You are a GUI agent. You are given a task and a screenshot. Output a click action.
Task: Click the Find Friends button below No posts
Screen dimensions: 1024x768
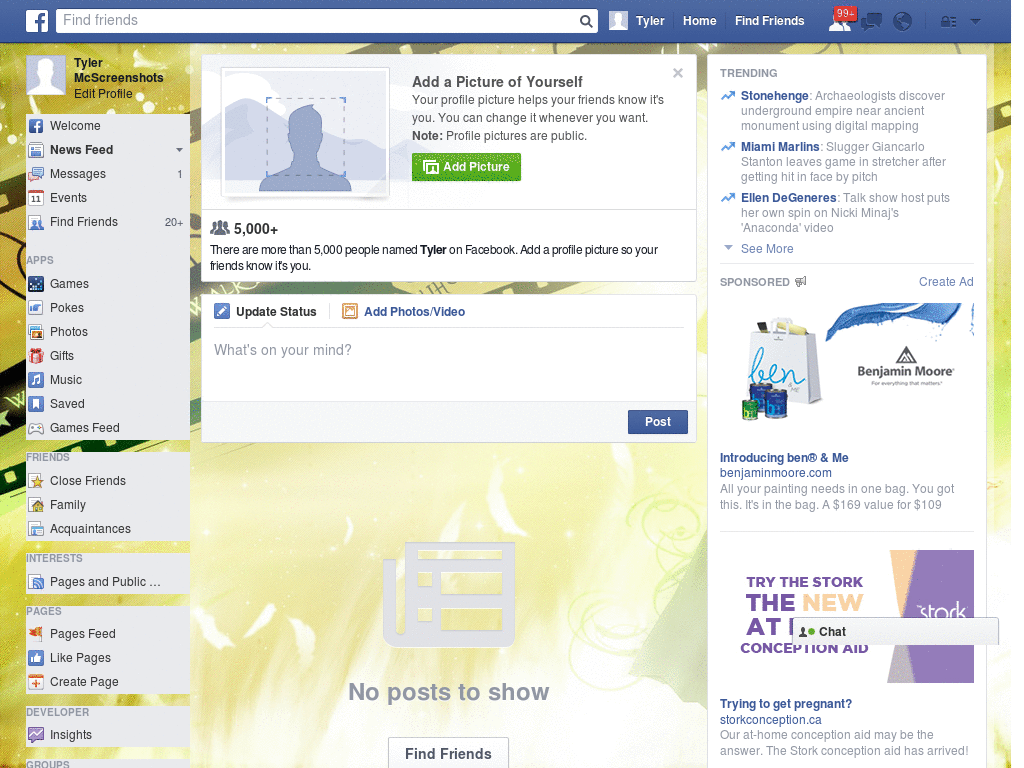pos(448,754)
